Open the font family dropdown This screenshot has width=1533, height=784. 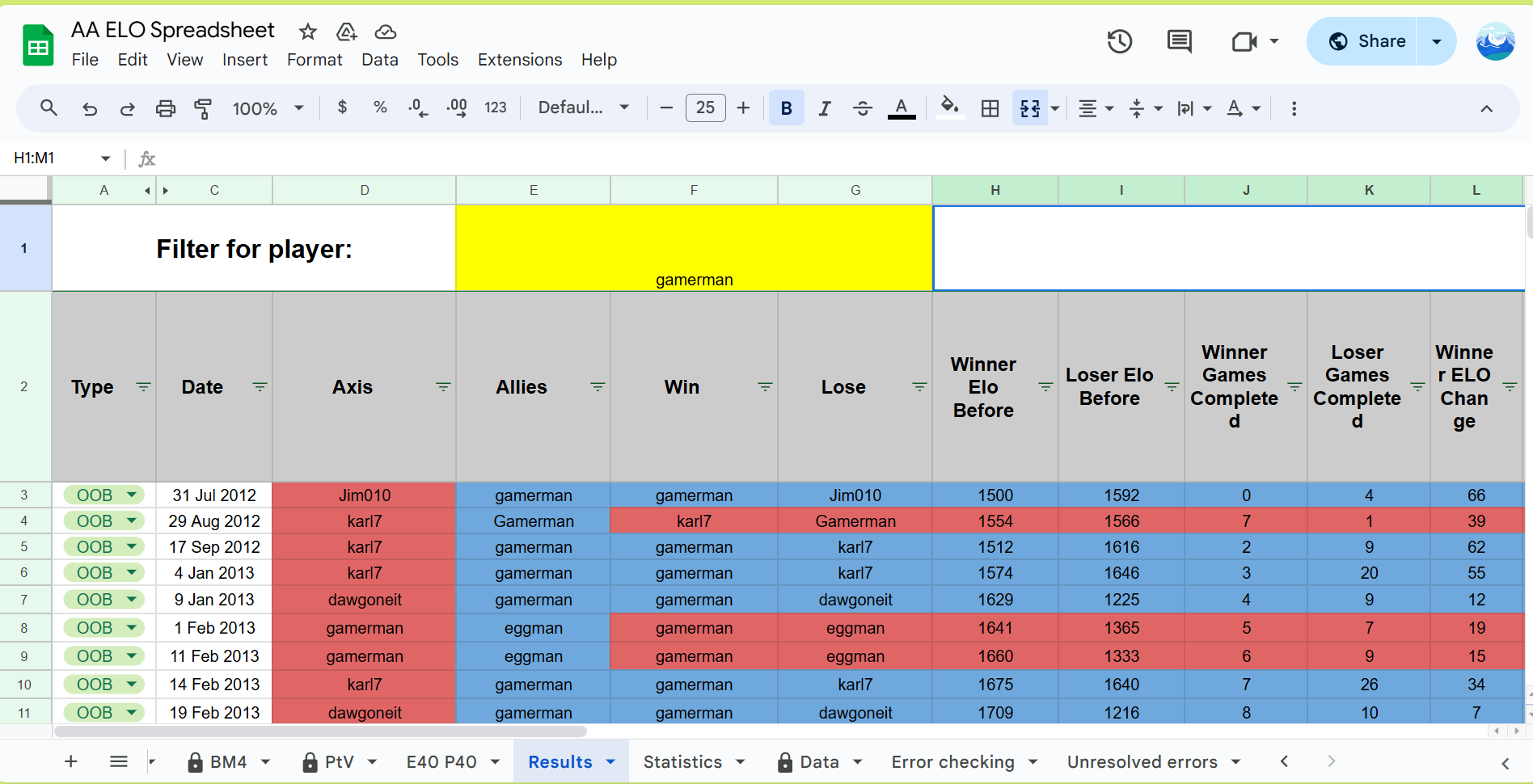tap(583, 108)
